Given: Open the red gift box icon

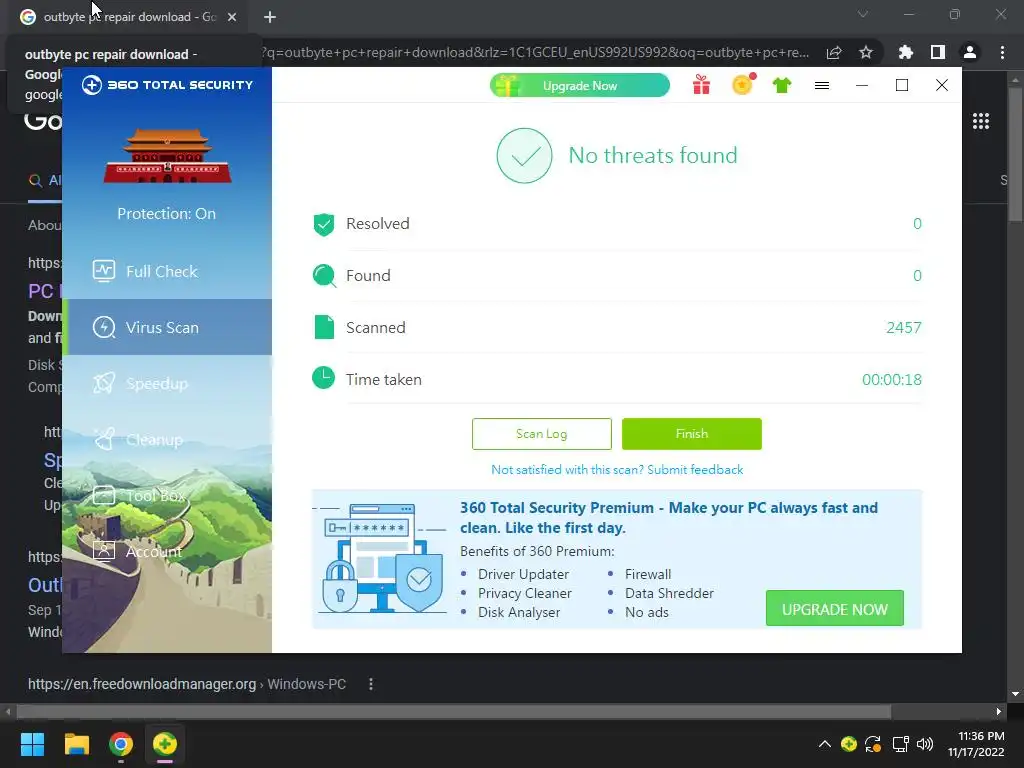Looking at the screenshot, I should pos(701,85).
